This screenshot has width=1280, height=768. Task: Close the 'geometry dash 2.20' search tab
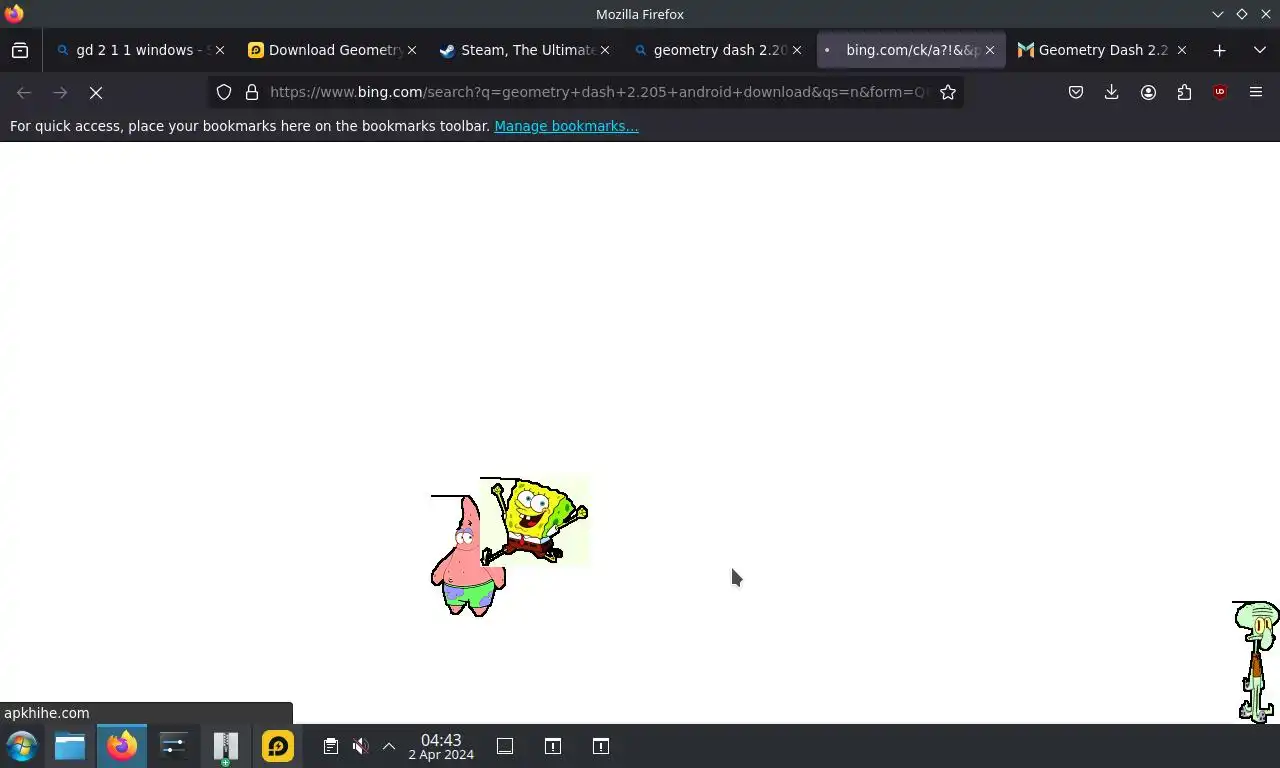pyautogui.click(x=796, y=50)
